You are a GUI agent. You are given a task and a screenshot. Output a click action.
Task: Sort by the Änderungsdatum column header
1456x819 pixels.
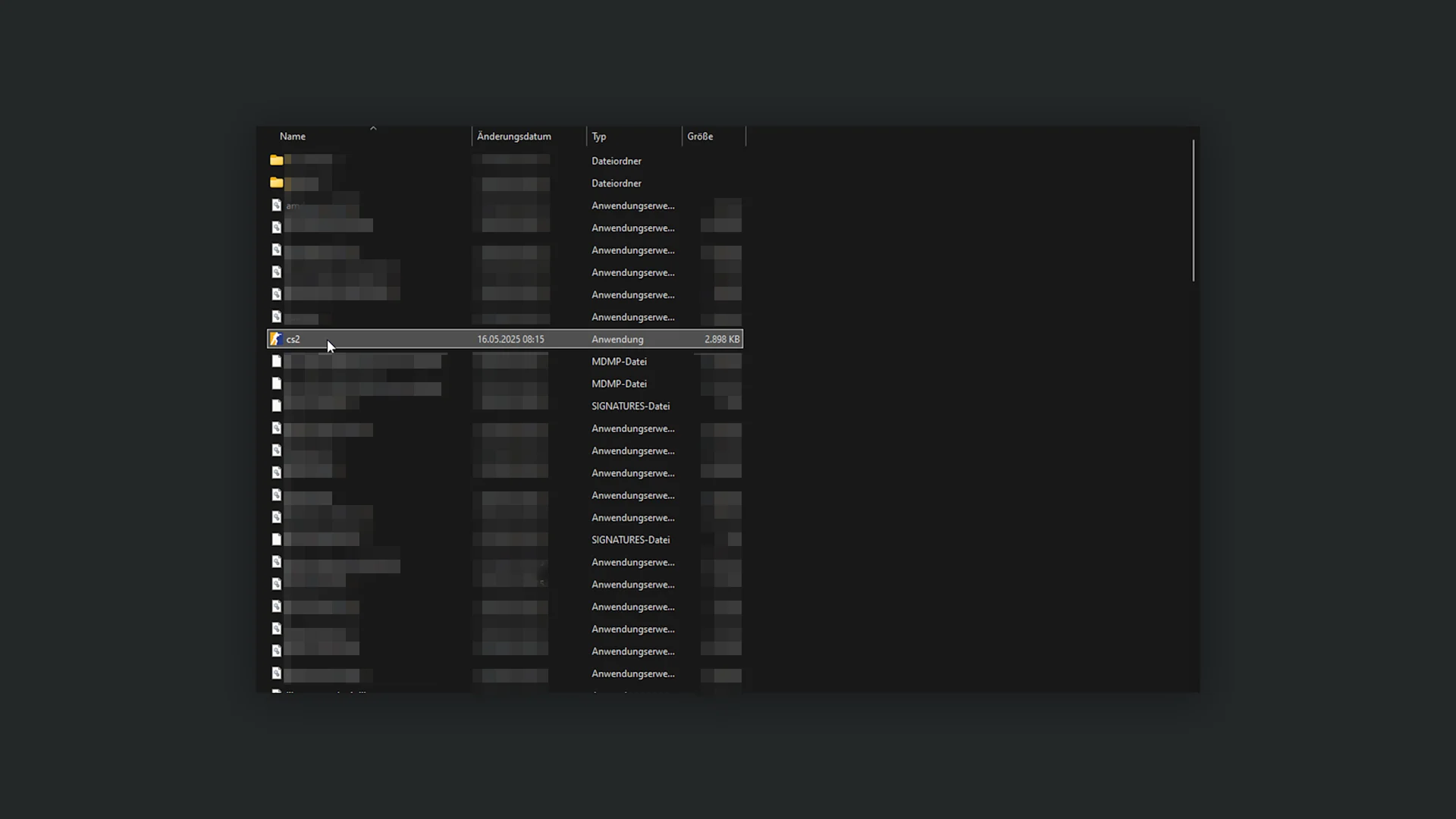click(x=514, y=136)
